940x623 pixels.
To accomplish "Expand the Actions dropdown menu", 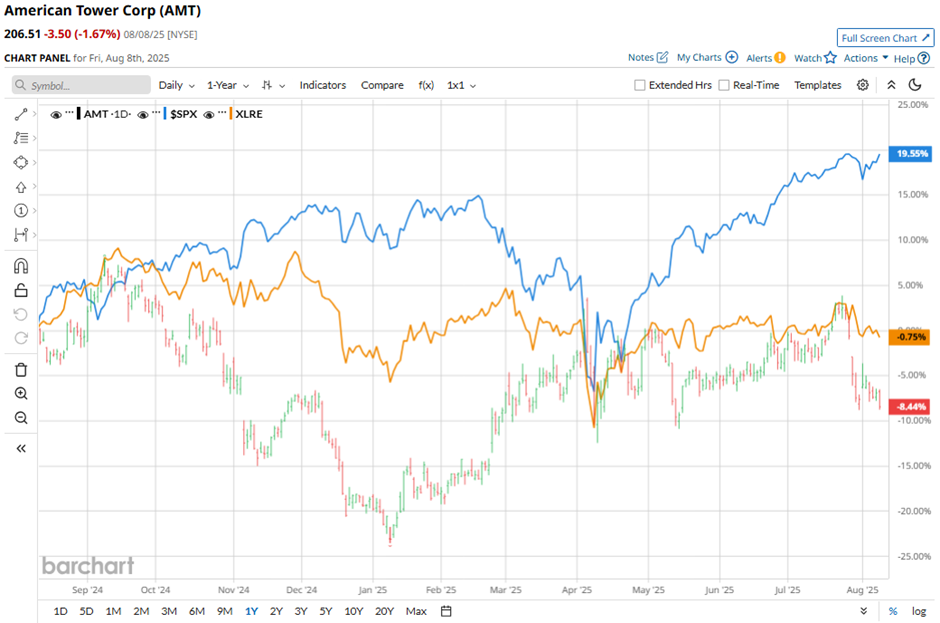I will point(866,58).
